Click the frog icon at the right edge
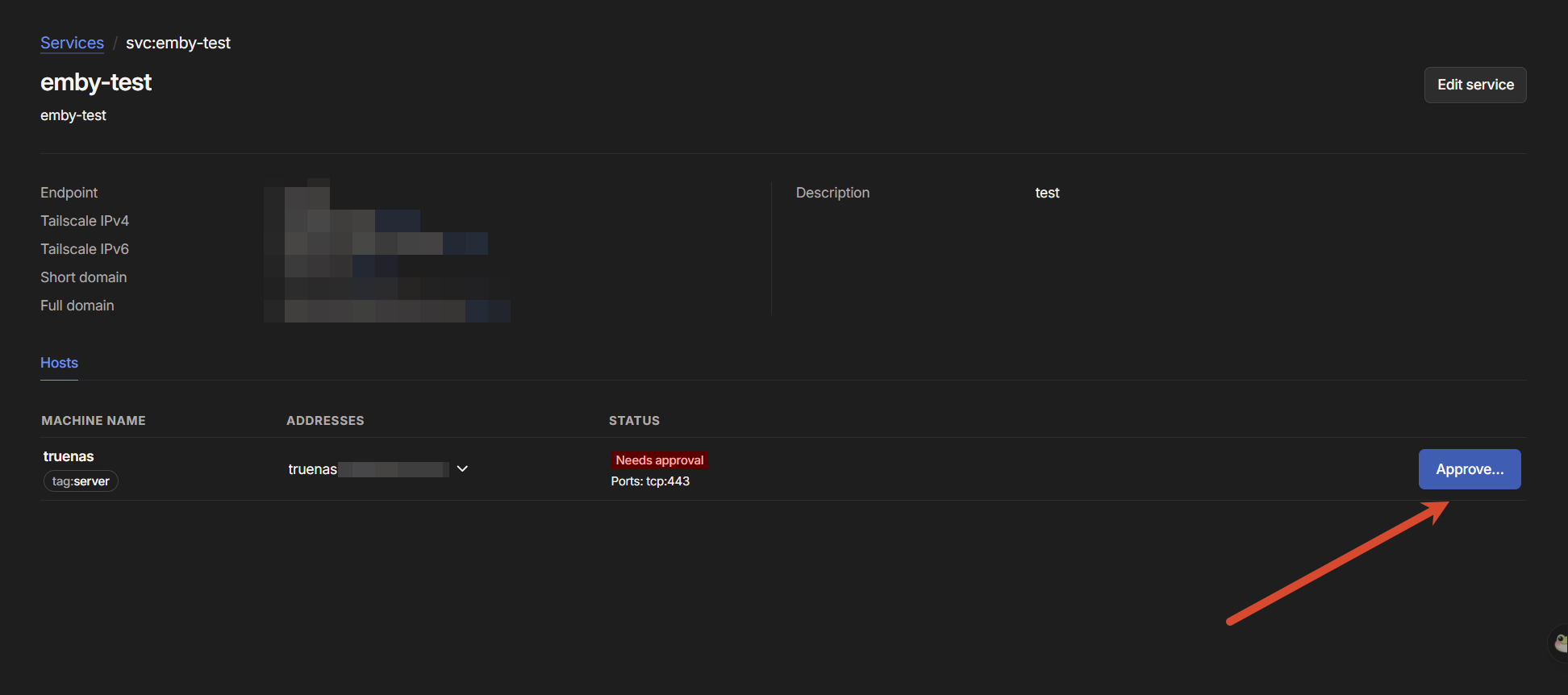1568x695 pixels. (1560, 643)
